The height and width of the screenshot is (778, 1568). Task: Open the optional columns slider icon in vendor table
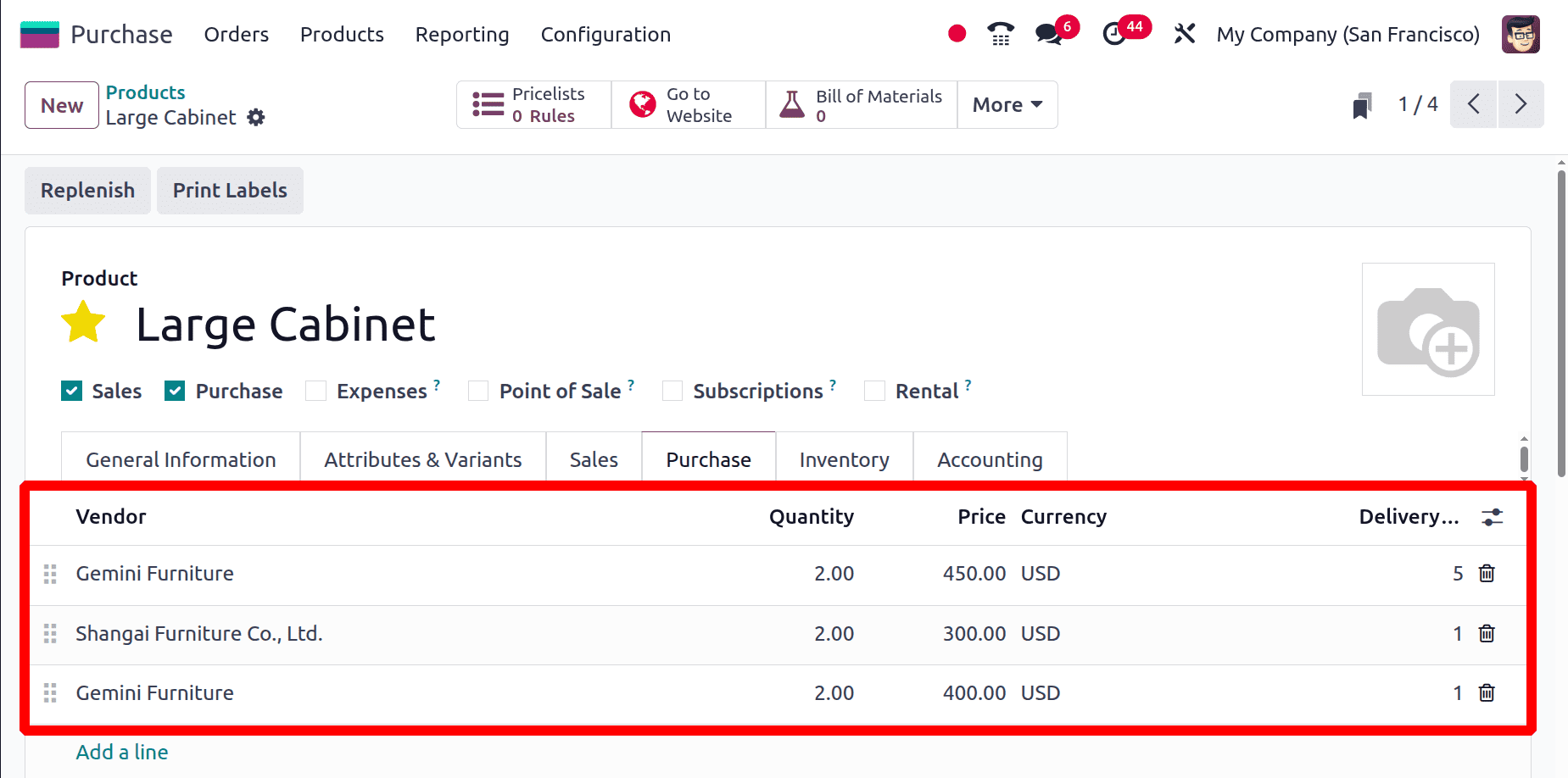tap(1493, 516)
